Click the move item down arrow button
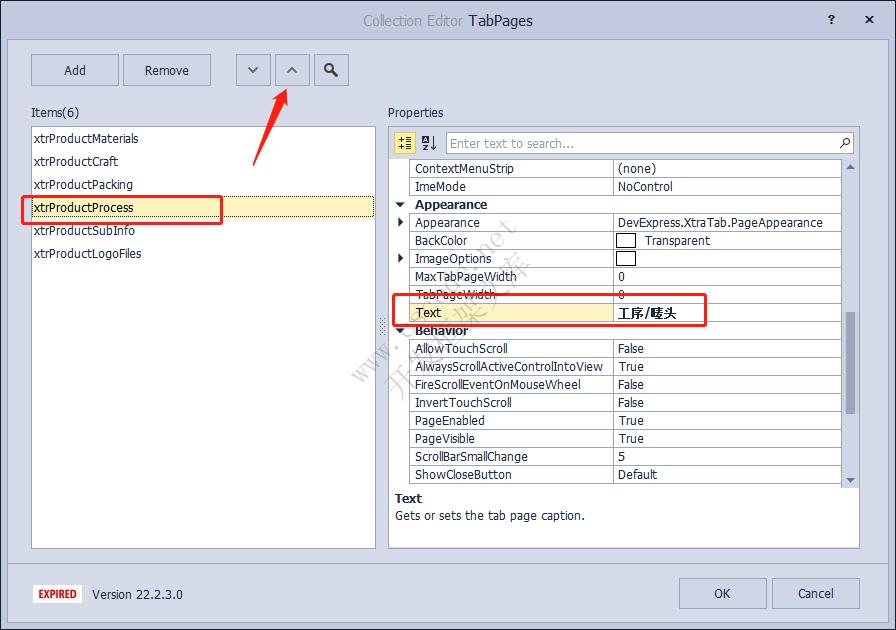 (253, 70)
